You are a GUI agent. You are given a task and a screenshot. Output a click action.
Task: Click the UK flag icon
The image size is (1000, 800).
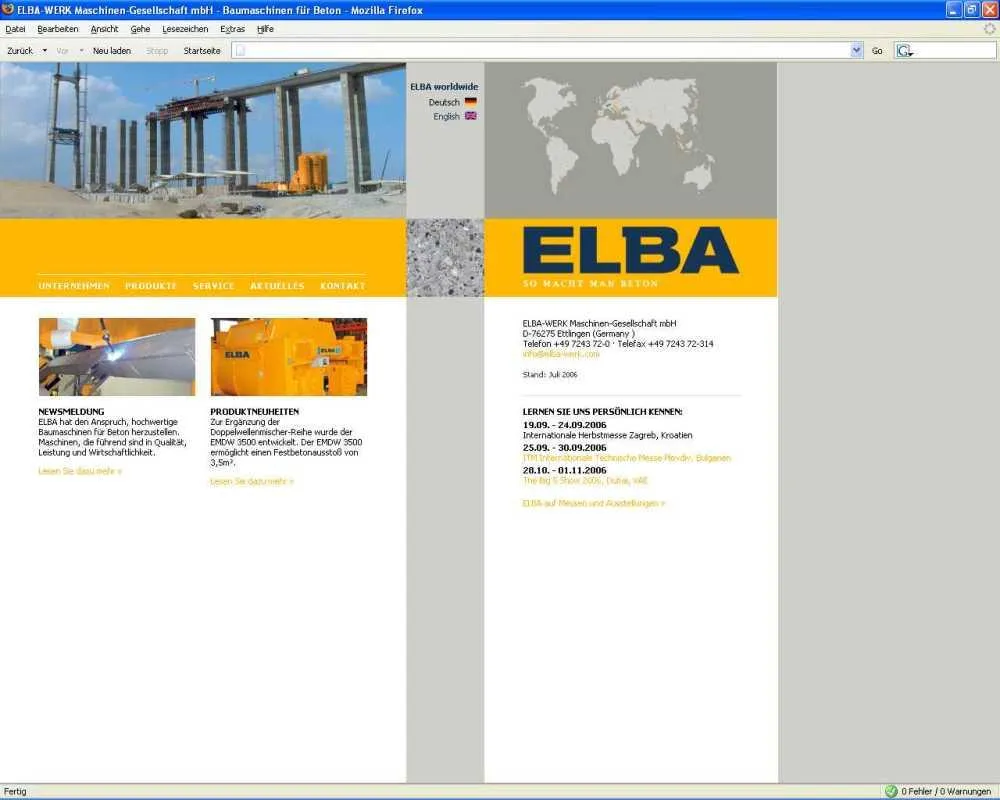471,115
